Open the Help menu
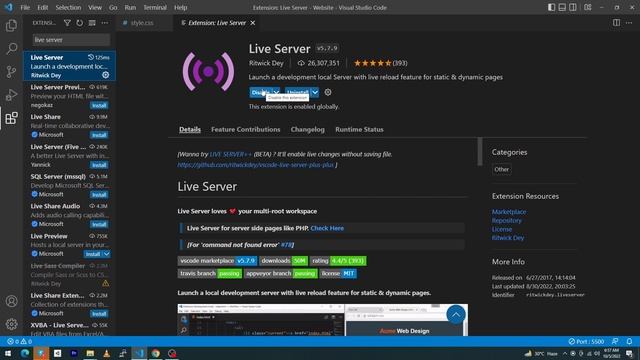The width and height of the screenshot is (640, 360). pyautogui.click(x=180, y=7)
